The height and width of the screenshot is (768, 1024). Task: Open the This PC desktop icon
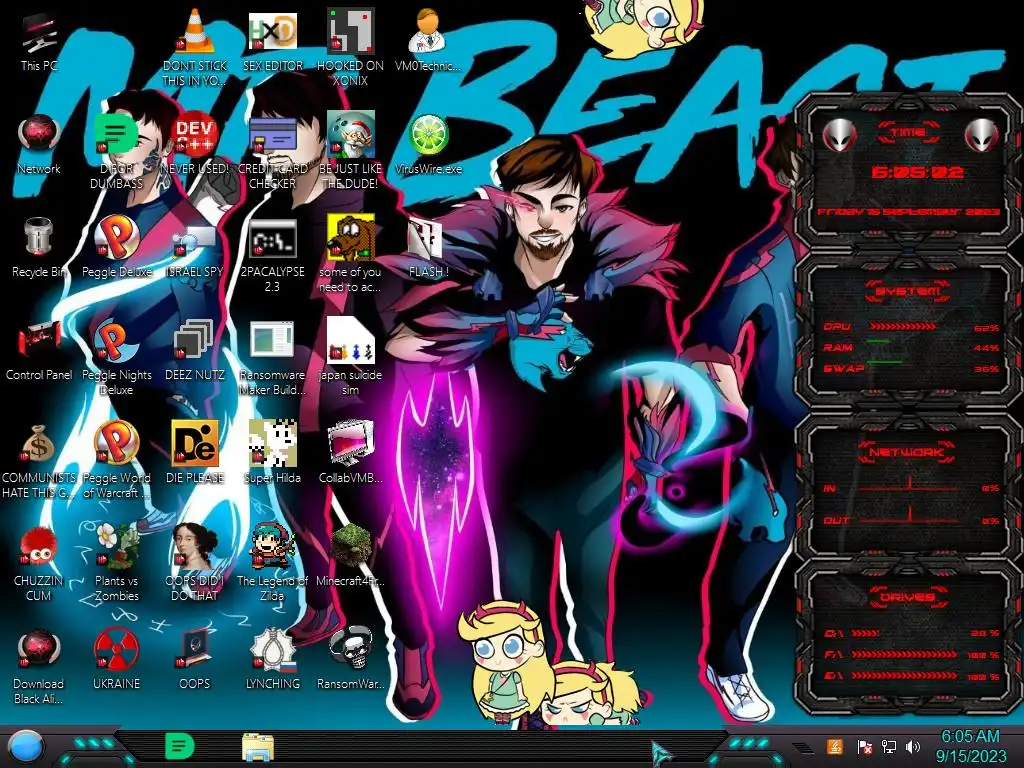tap(39, 42)
